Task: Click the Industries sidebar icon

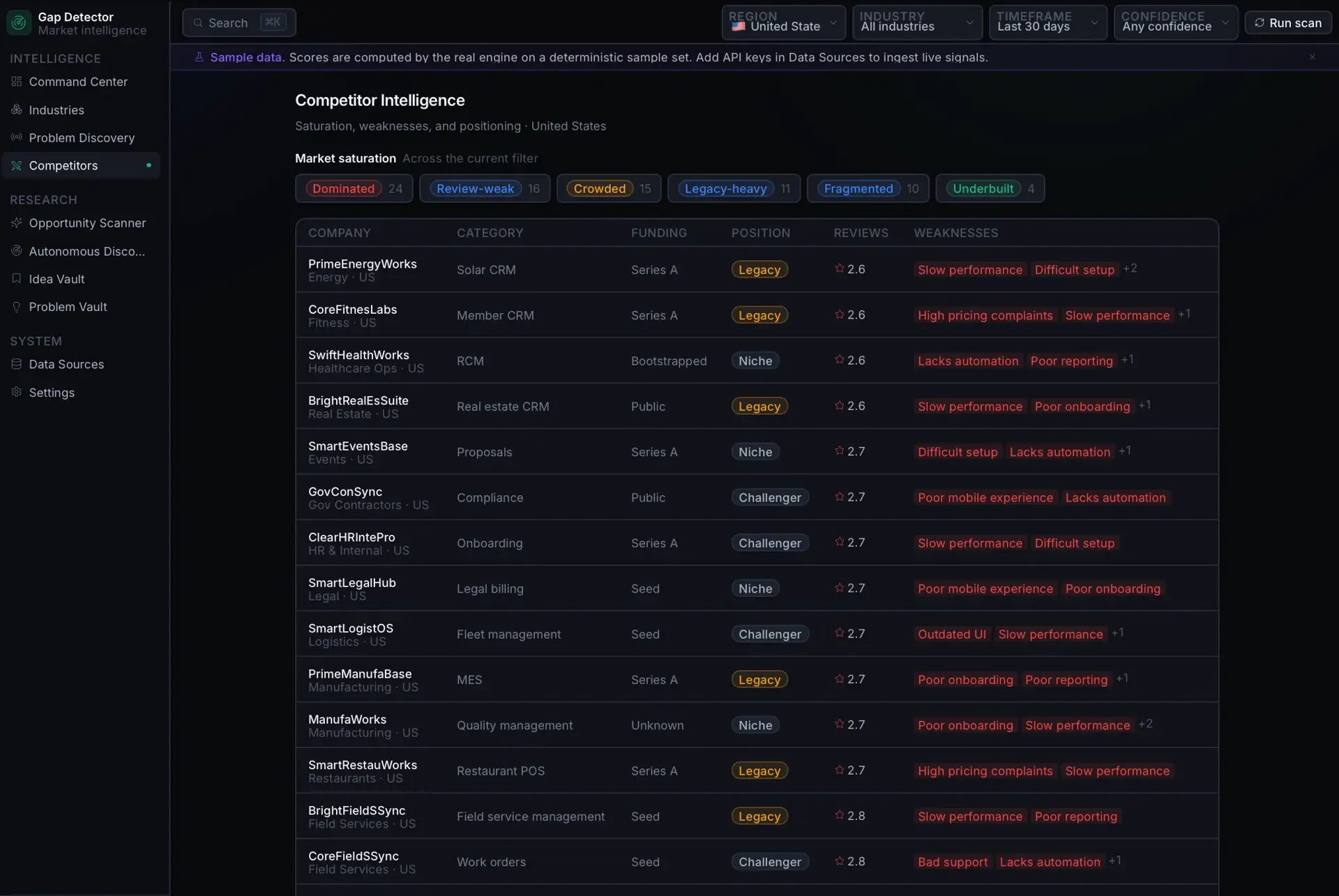Action: pos(17,109)
